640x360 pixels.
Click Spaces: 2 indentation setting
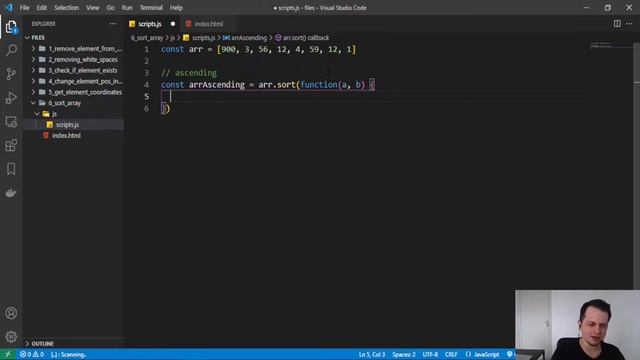point(404,354)
